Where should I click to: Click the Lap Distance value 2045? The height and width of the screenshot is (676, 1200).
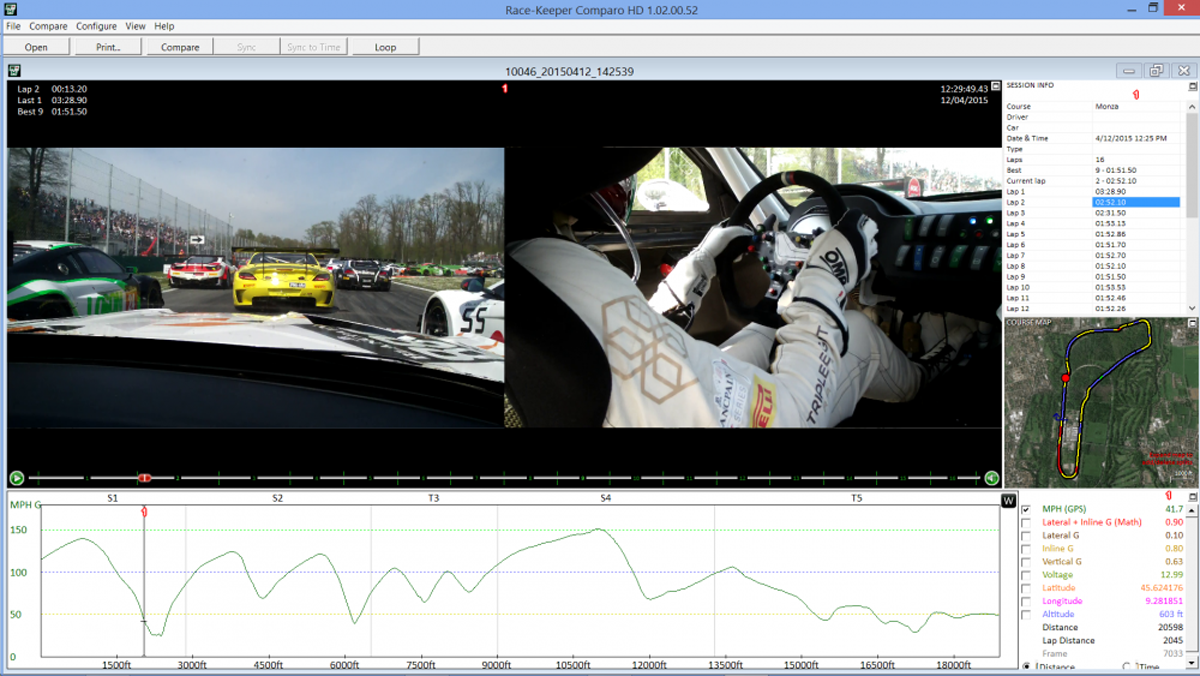[1173, 641]
